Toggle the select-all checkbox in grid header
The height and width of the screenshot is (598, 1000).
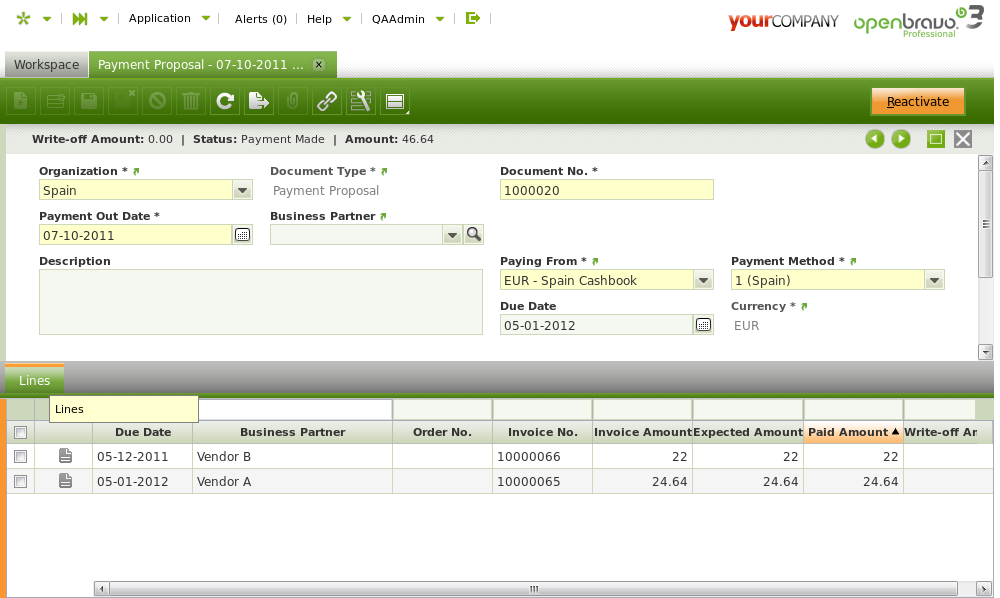point(20,432)
